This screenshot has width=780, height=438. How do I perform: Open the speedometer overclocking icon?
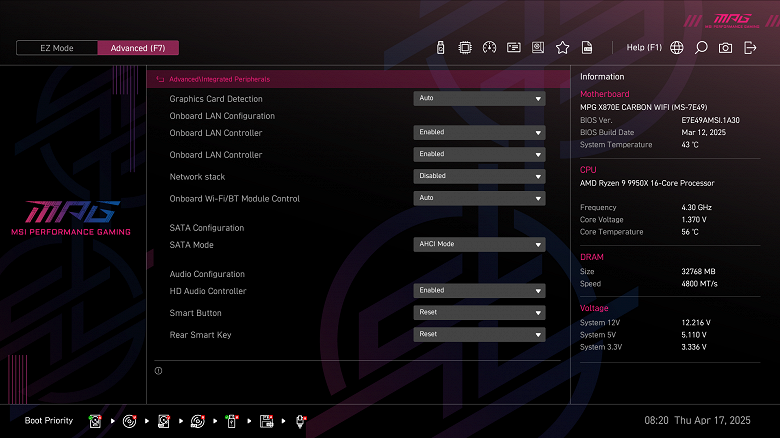tap(489, 48)
